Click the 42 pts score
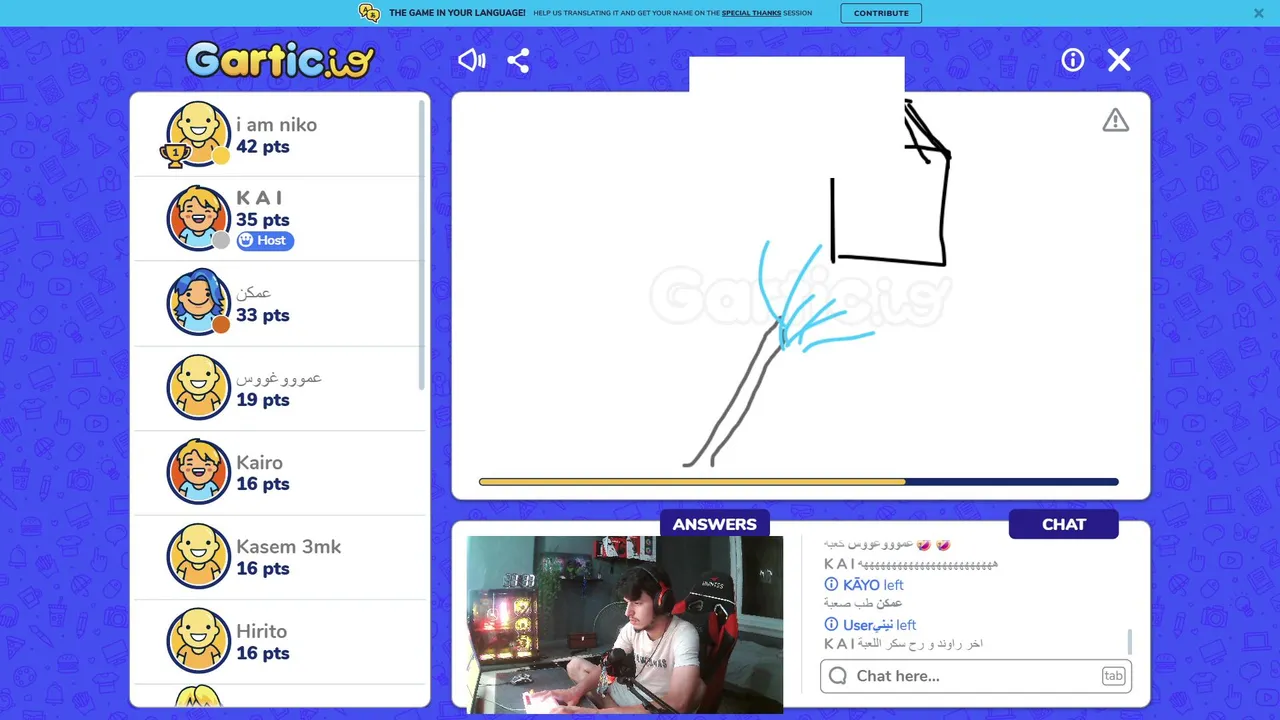Screen dimensions: 1280x720 coord(262,146)
